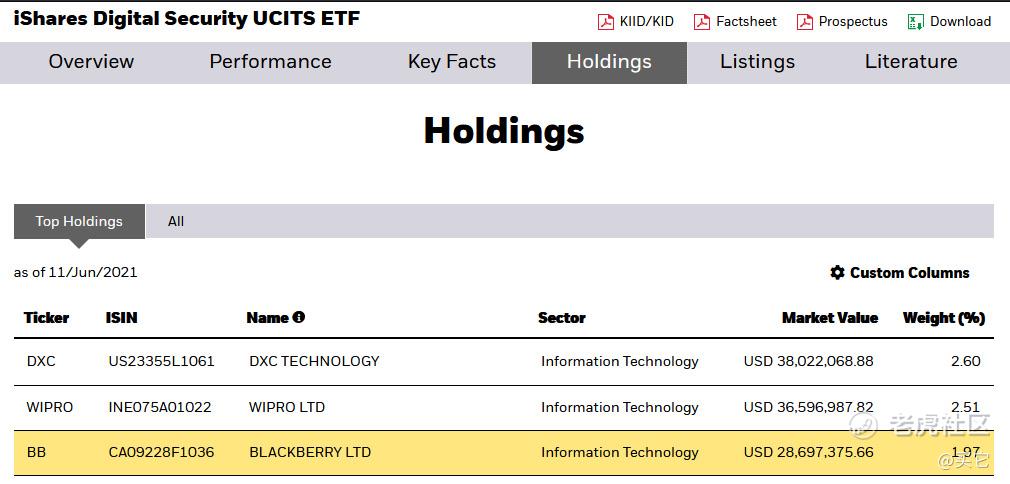The width and height of the screenshot is (1010, 484).
Task: Click the Download Excel icon
Action: pos(915,22)
